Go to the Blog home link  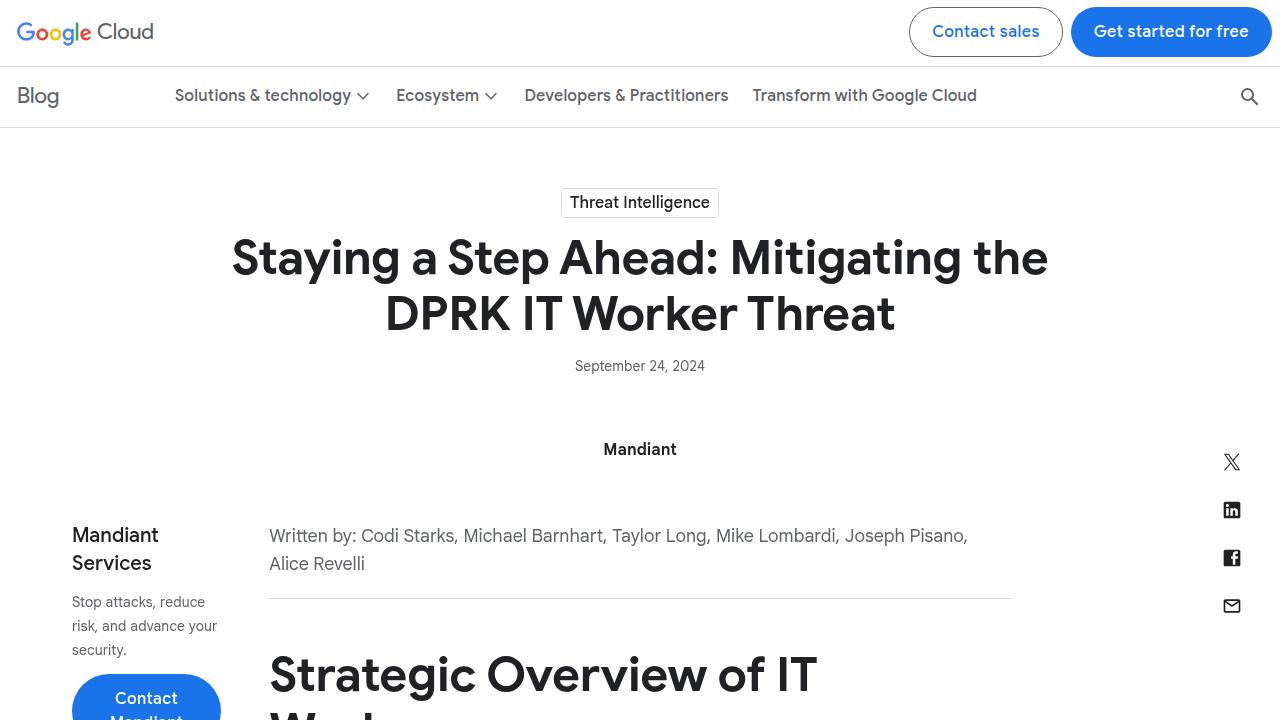38,96
